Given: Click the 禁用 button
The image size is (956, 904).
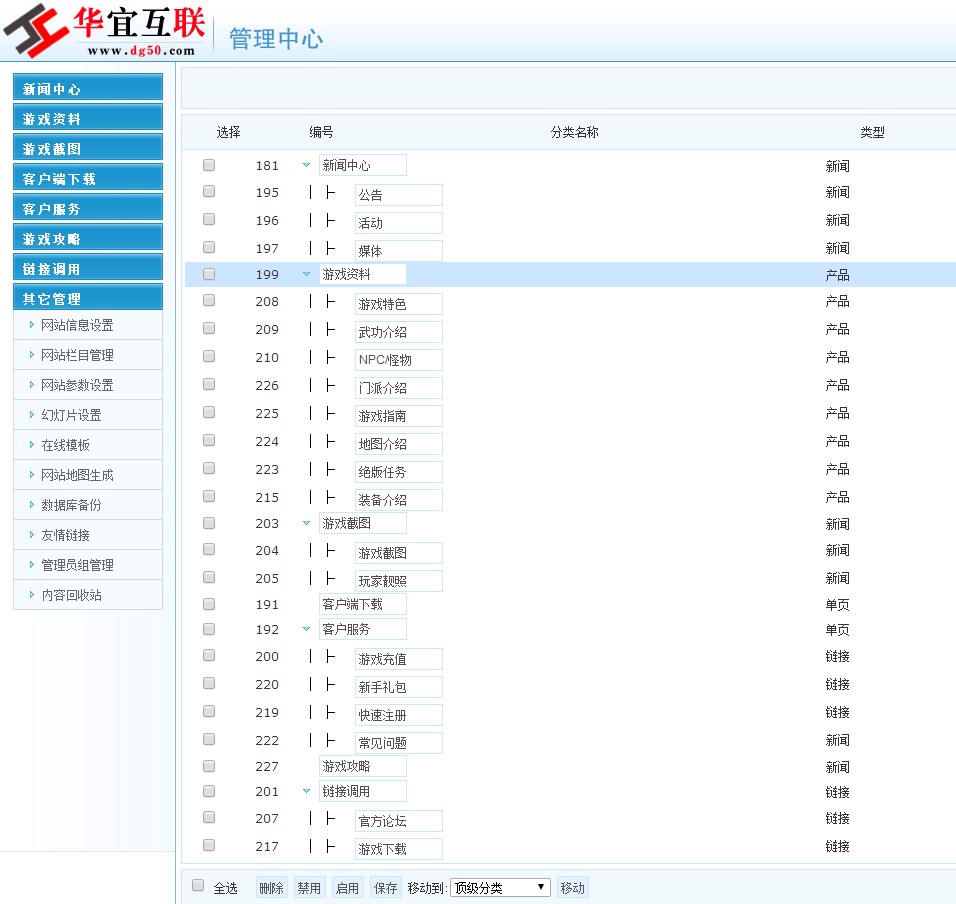Looking at the screenshot, I should (309, 888).
